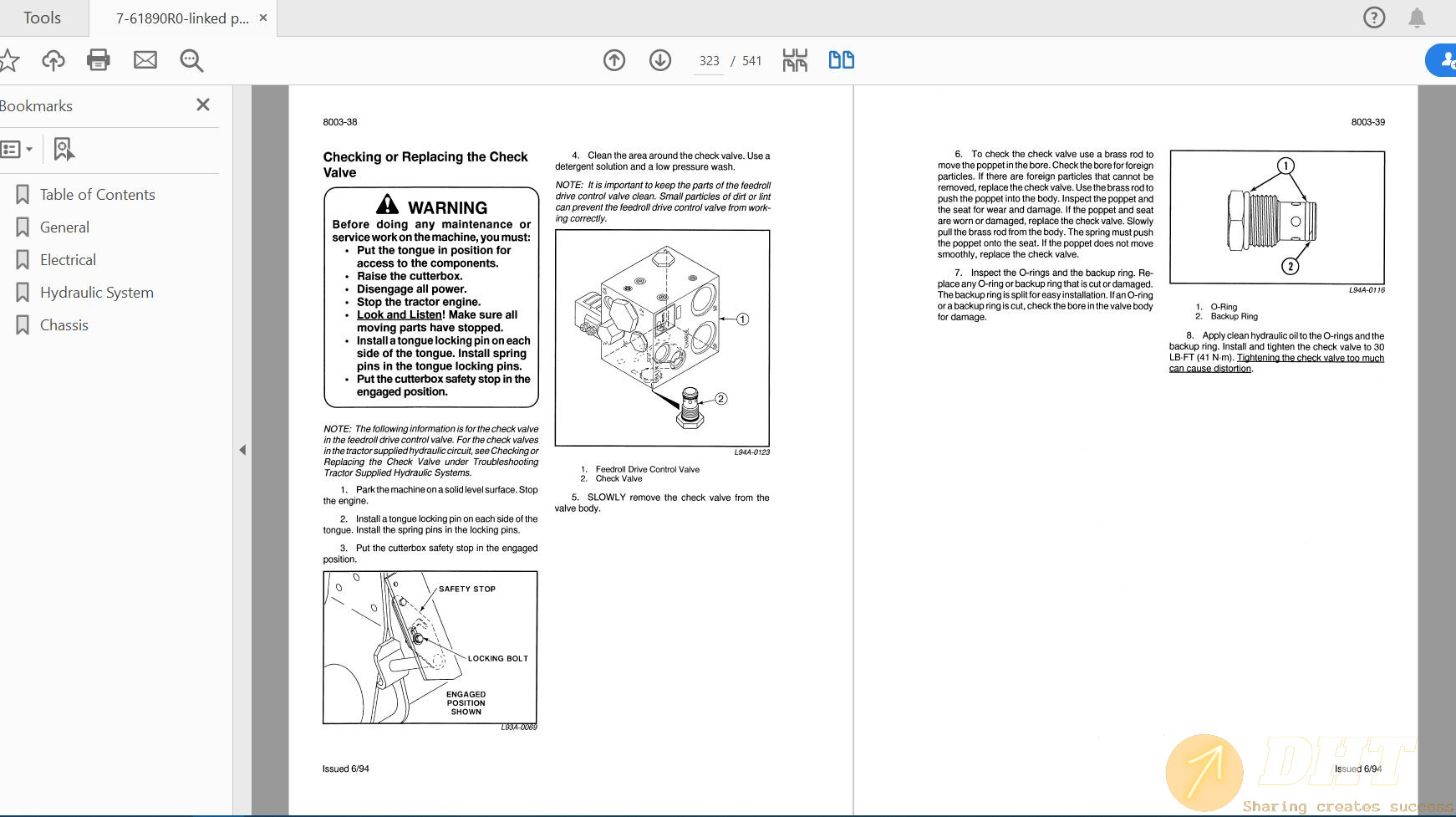
Task: Select the 7-61890R0-linked document tab
Action: tap(178, 17)
